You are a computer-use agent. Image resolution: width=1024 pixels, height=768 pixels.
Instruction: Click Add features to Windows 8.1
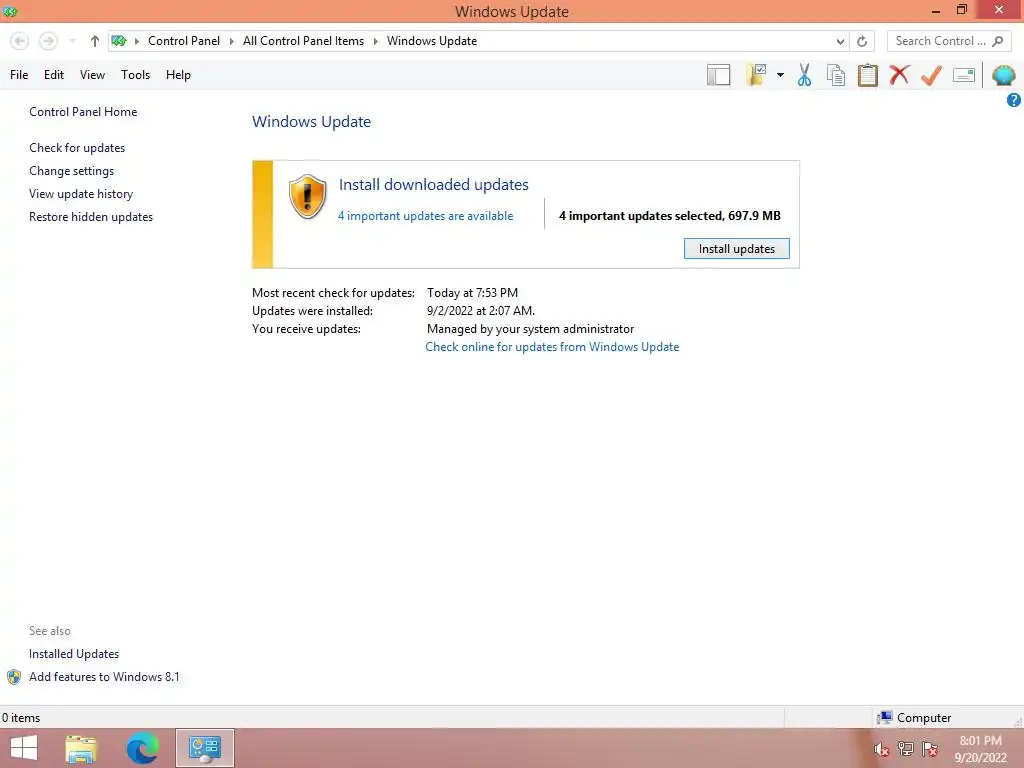point(104,677)
